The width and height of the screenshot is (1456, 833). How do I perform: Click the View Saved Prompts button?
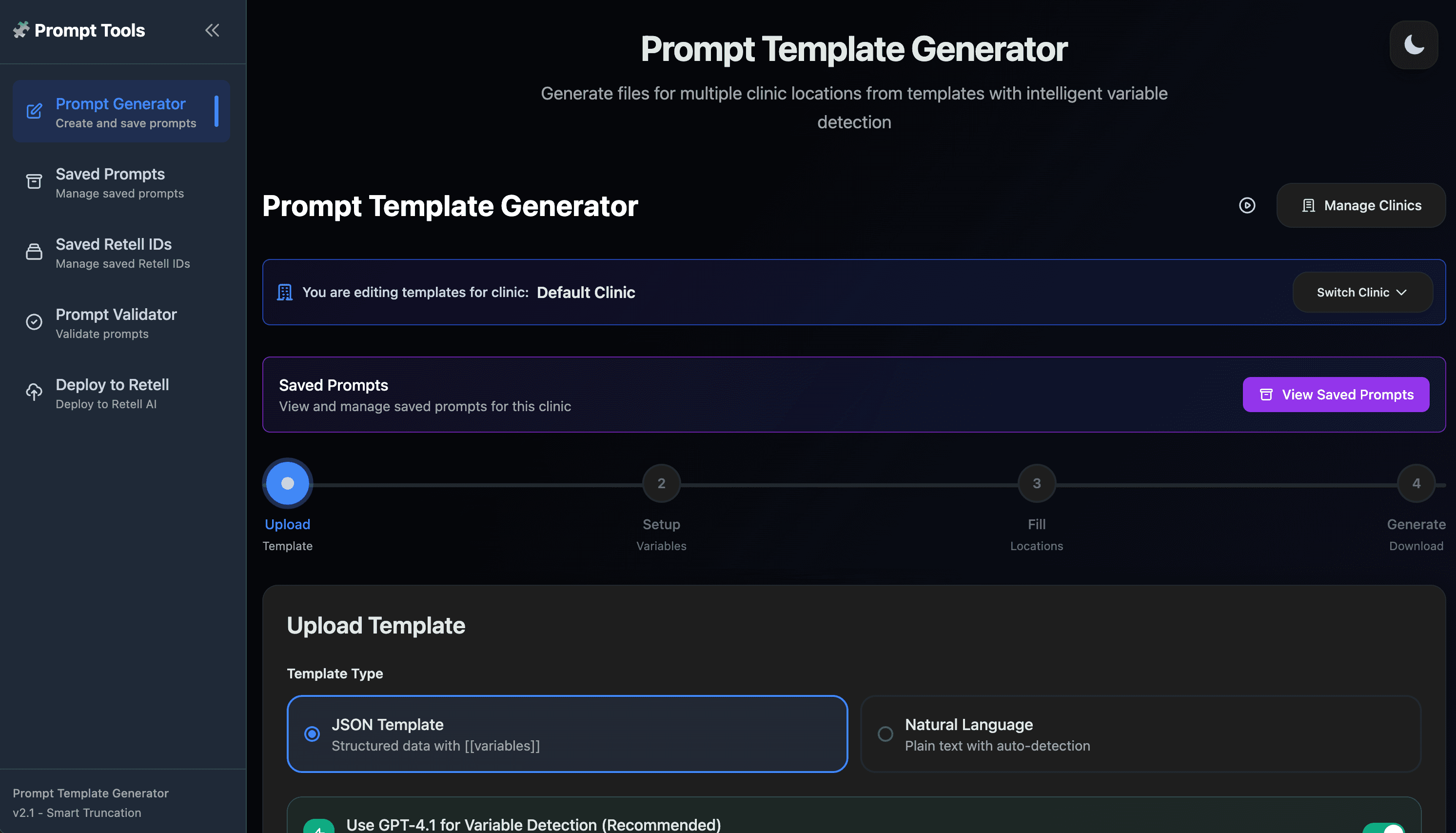click(1336, 394)
